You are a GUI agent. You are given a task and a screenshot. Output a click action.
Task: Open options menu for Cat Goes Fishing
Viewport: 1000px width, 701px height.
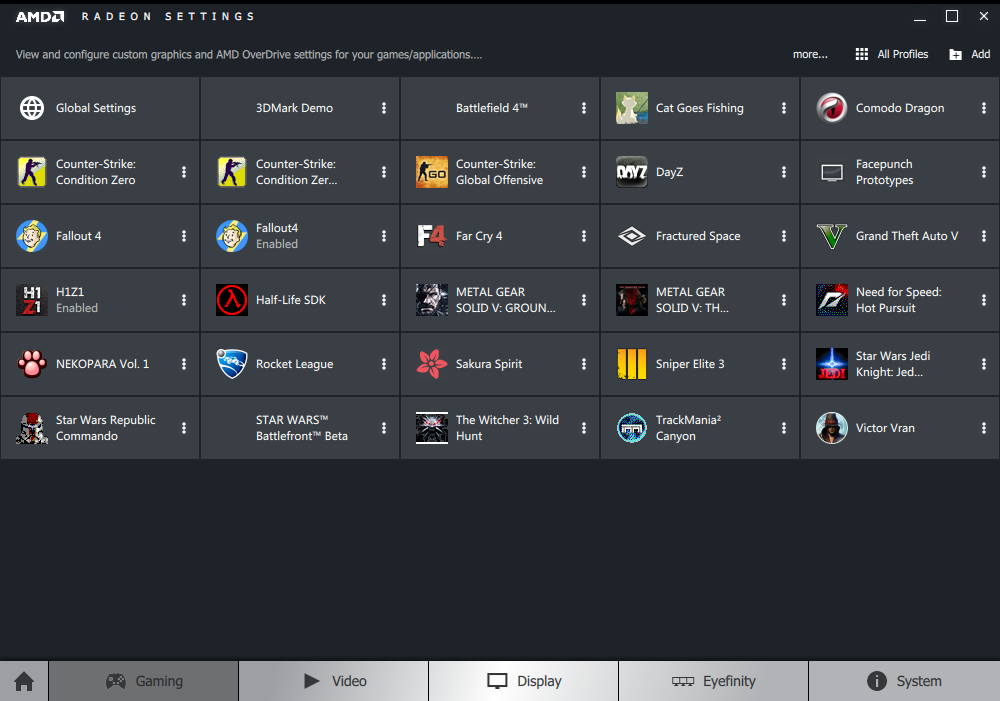pos(784,108)
